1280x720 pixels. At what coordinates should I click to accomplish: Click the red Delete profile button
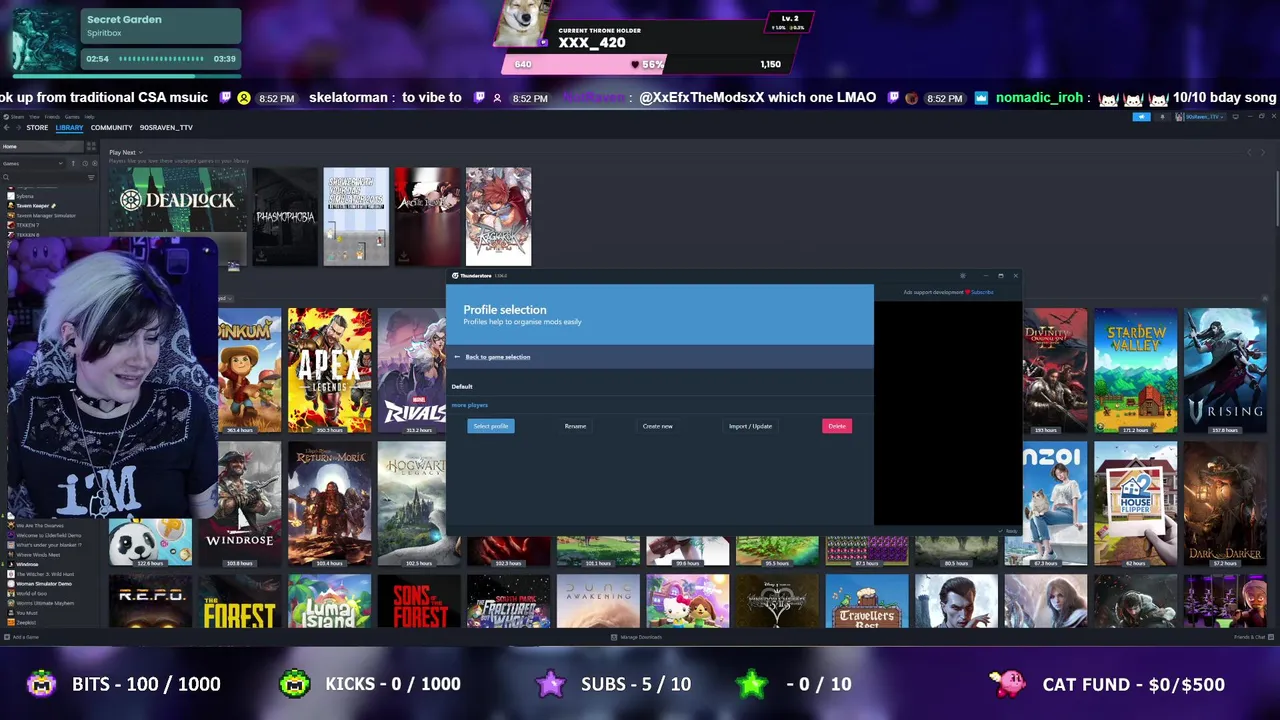point(837,426)
